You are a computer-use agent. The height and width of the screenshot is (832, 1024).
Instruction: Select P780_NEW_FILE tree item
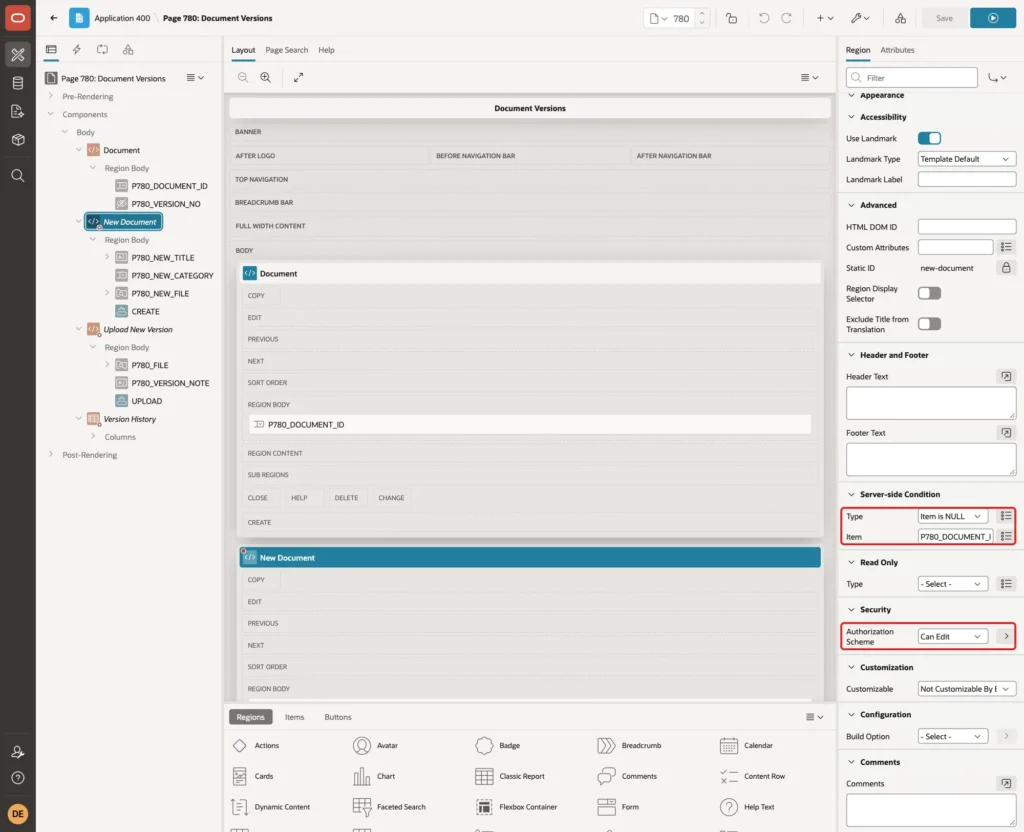click(160, 293)
